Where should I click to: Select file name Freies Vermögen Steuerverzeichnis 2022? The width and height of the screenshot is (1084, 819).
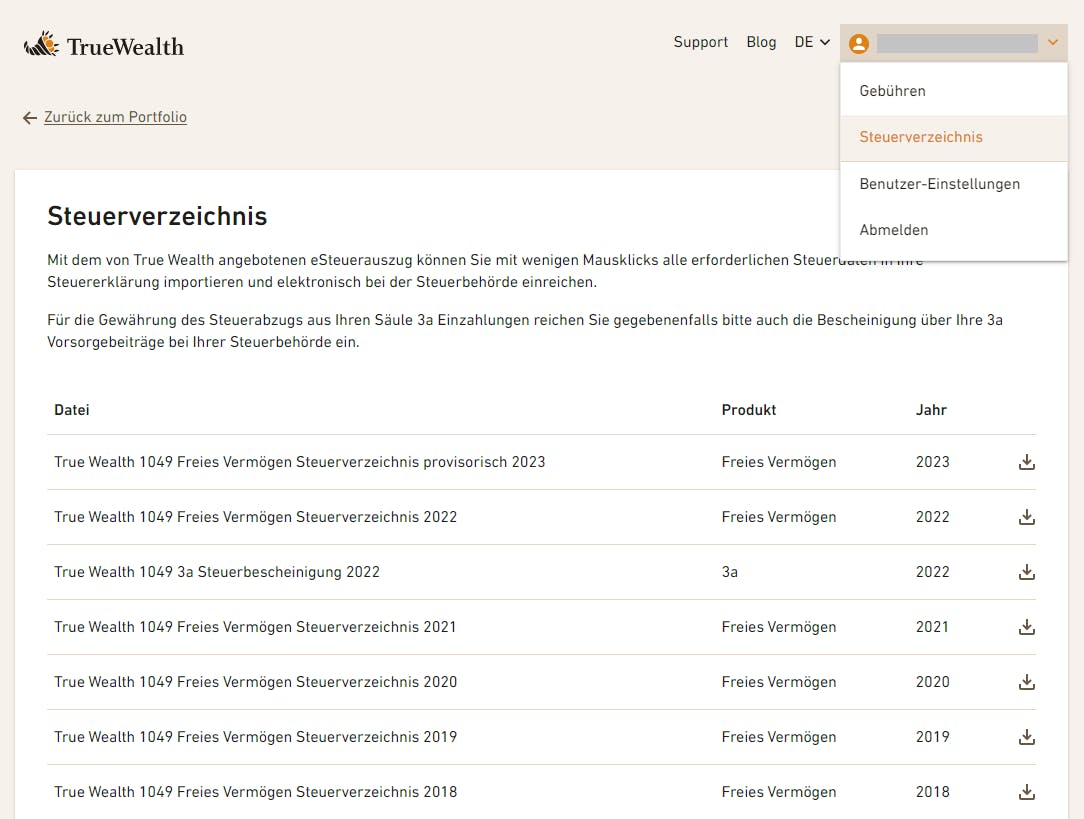point(256,517)
